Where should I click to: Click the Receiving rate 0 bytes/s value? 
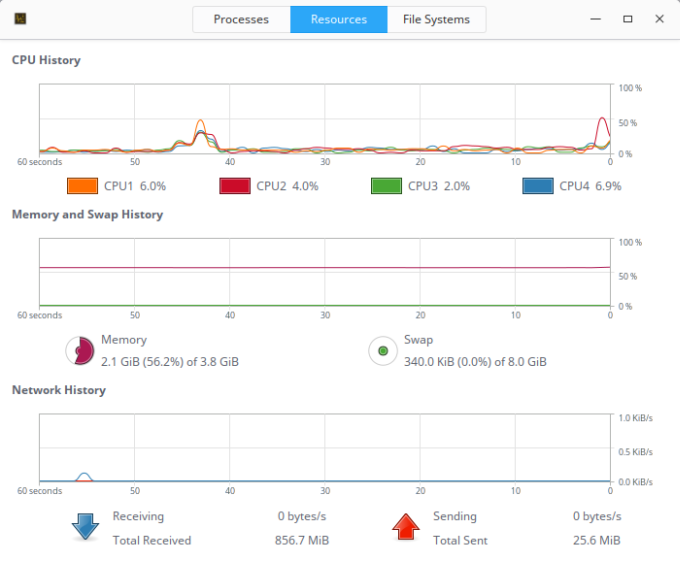pos(302,516)
